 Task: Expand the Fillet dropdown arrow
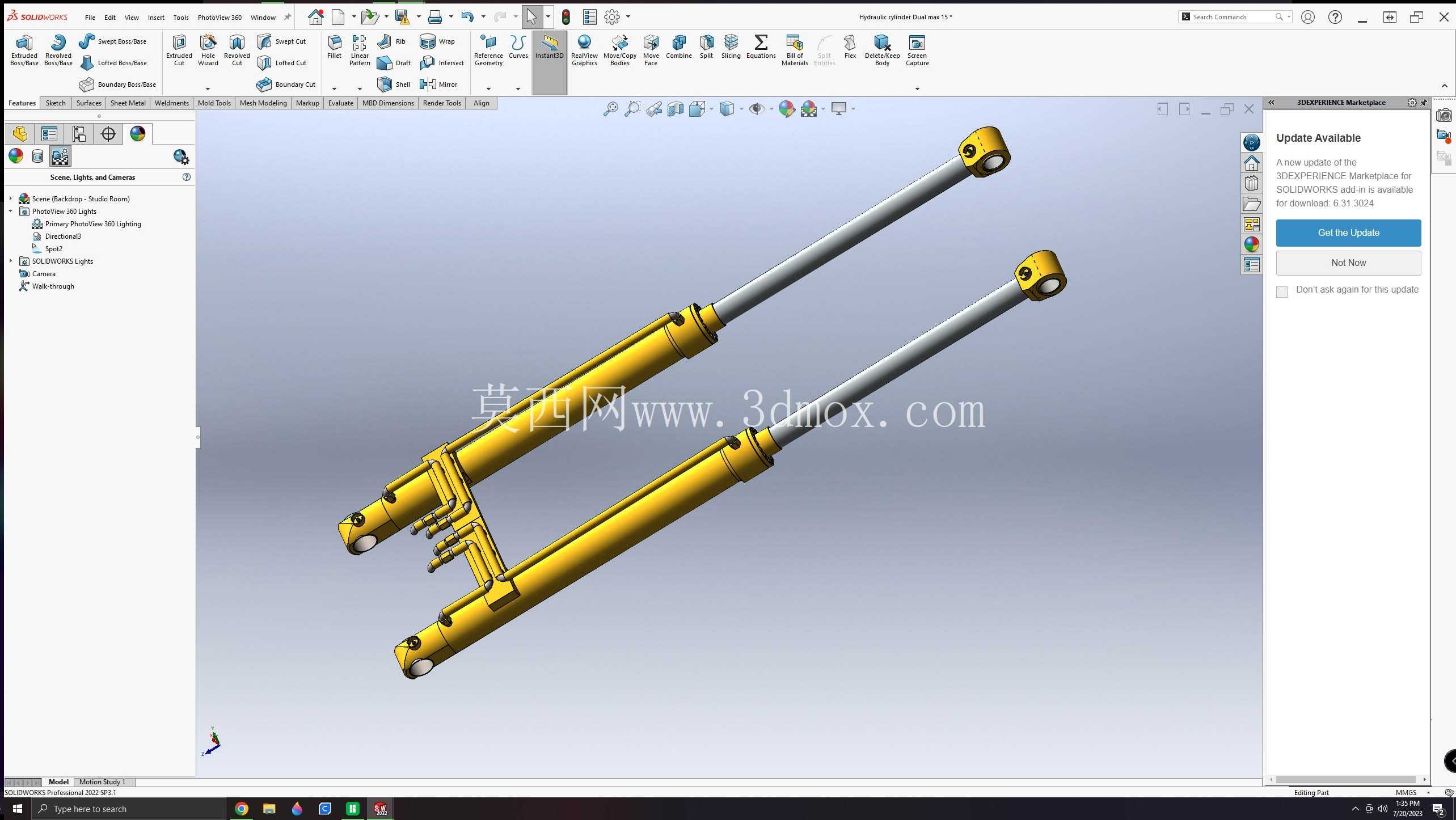pyautogui.click(x=334, y=89)
